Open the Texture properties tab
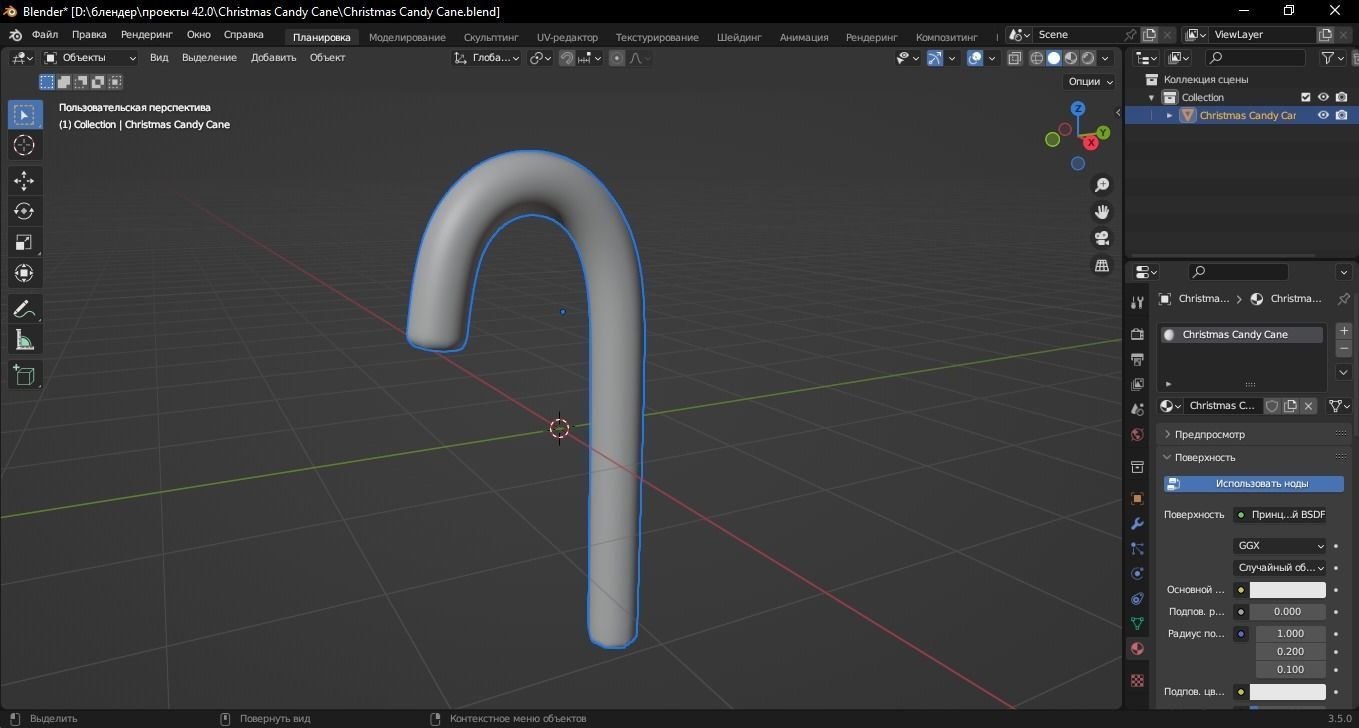The image size is (1359, 728). click(x=1137, y=680)
